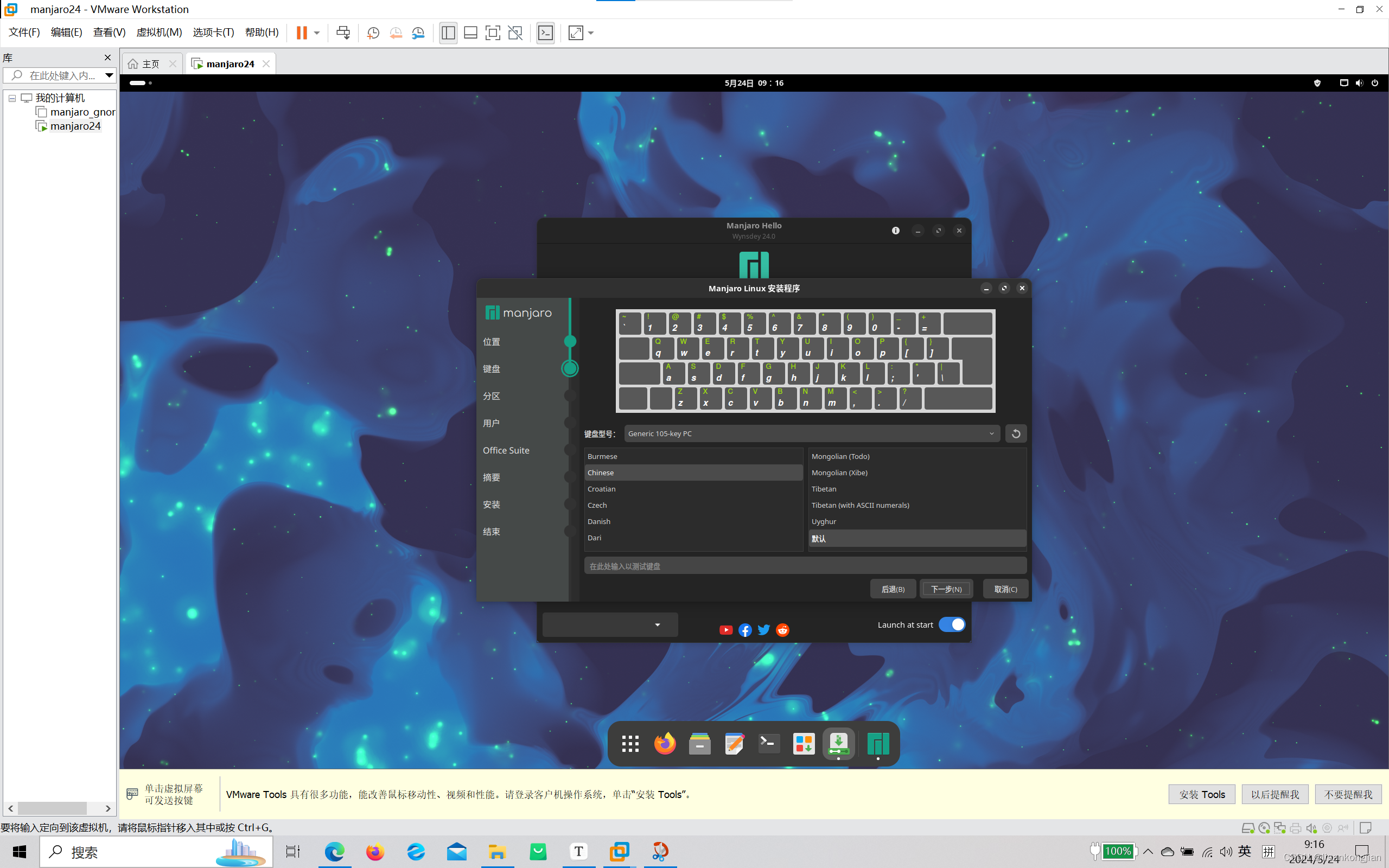The width and height of the screenshot is (1389, 868).
Task: Click the keyboard test input field
Action: [805, 566]
